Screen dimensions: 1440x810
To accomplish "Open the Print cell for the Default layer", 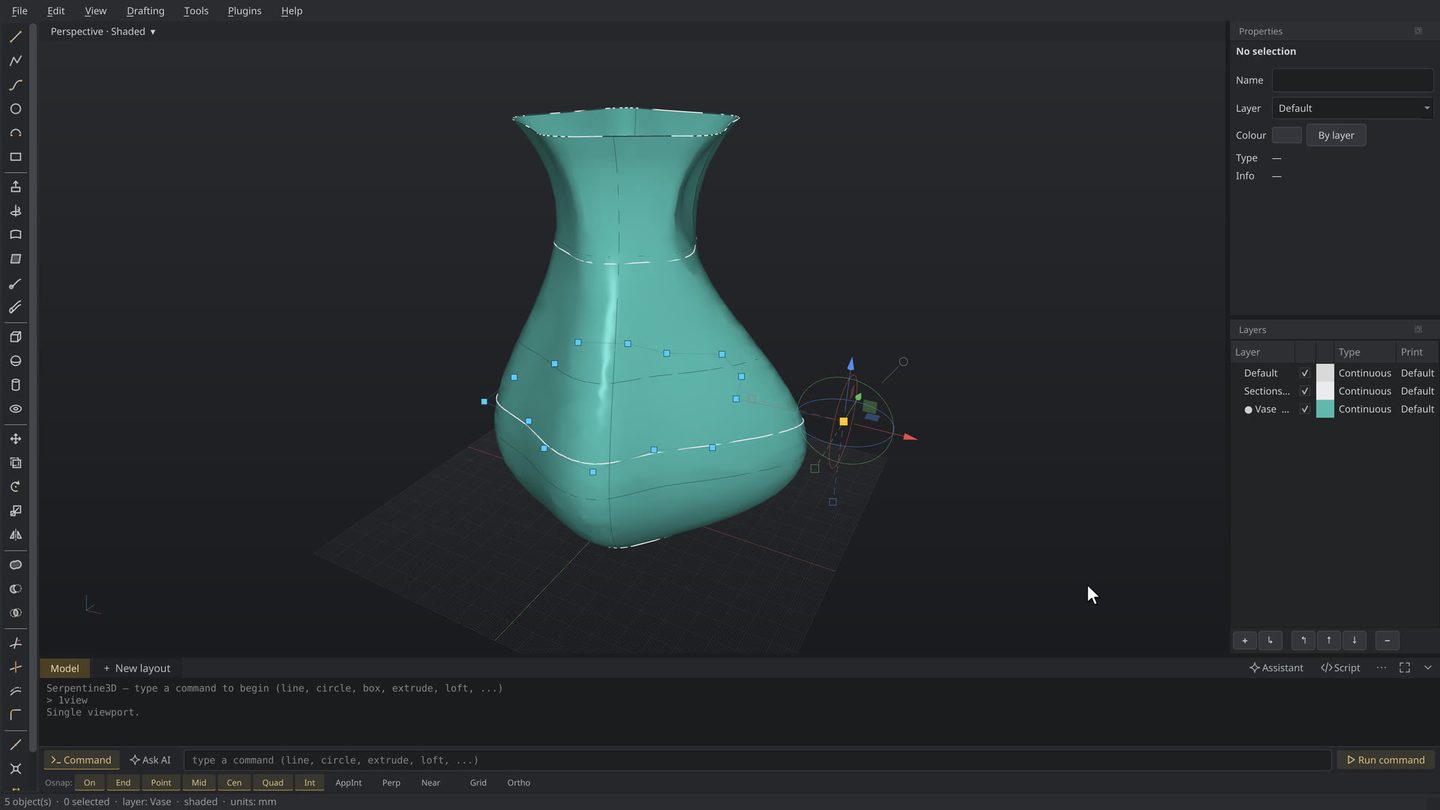I will tap(1417, 373).
